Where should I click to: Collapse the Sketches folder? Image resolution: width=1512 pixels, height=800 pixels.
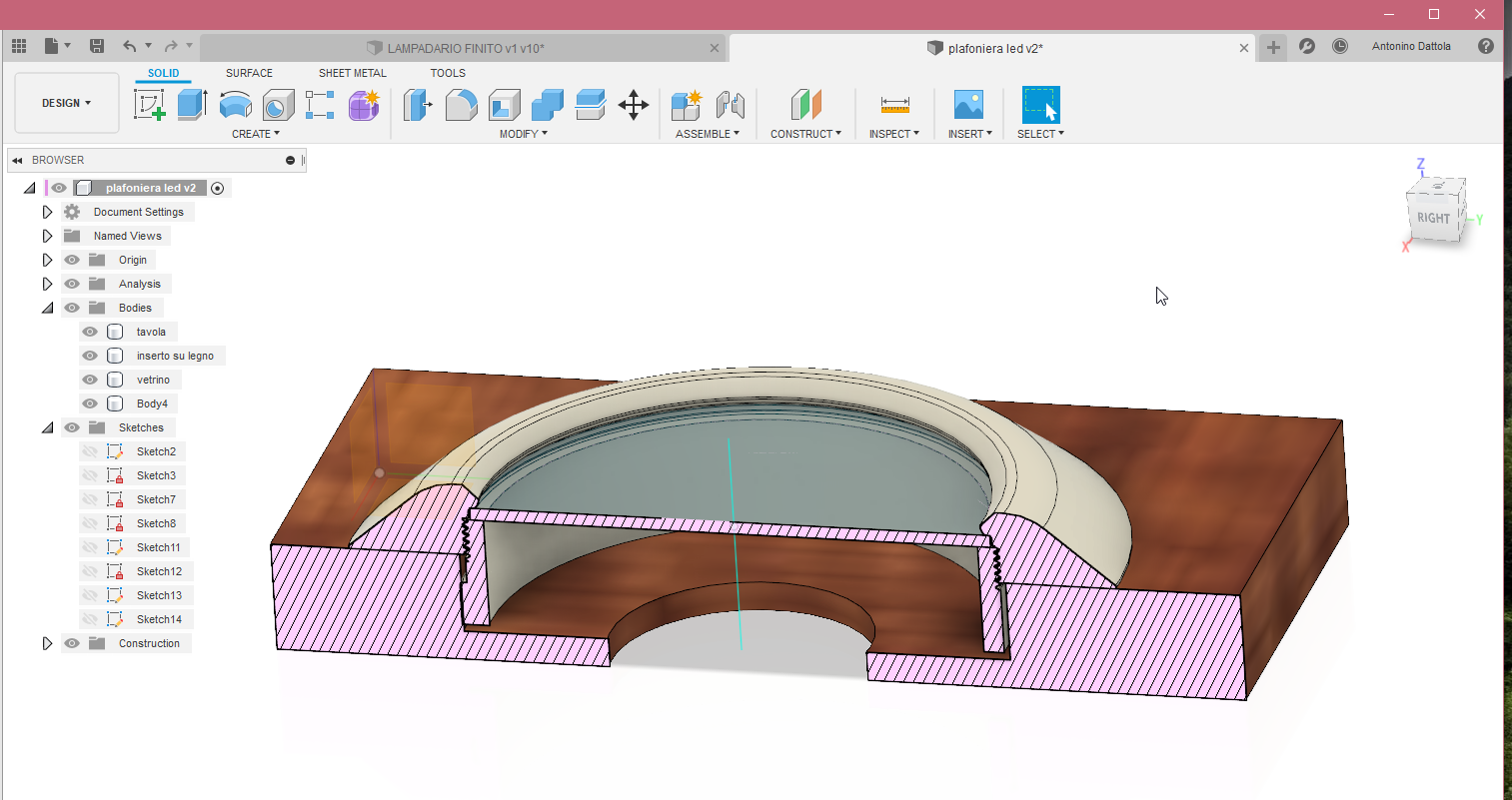47,427
